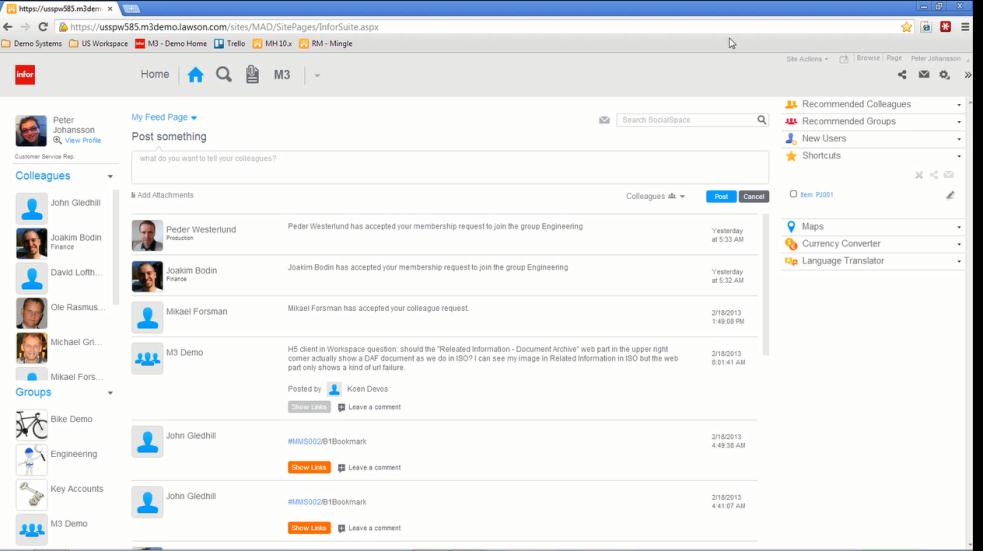
Task: Open Item PJ001 shortcut link
Action: pyautogui.click(x=817, y=195)
